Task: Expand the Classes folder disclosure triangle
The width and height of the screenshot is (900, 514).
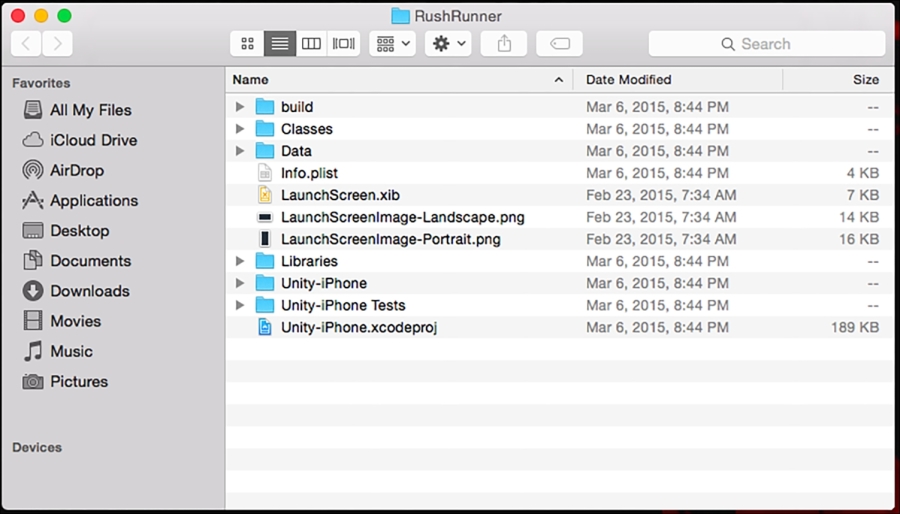Action: (x=240, y=129)
